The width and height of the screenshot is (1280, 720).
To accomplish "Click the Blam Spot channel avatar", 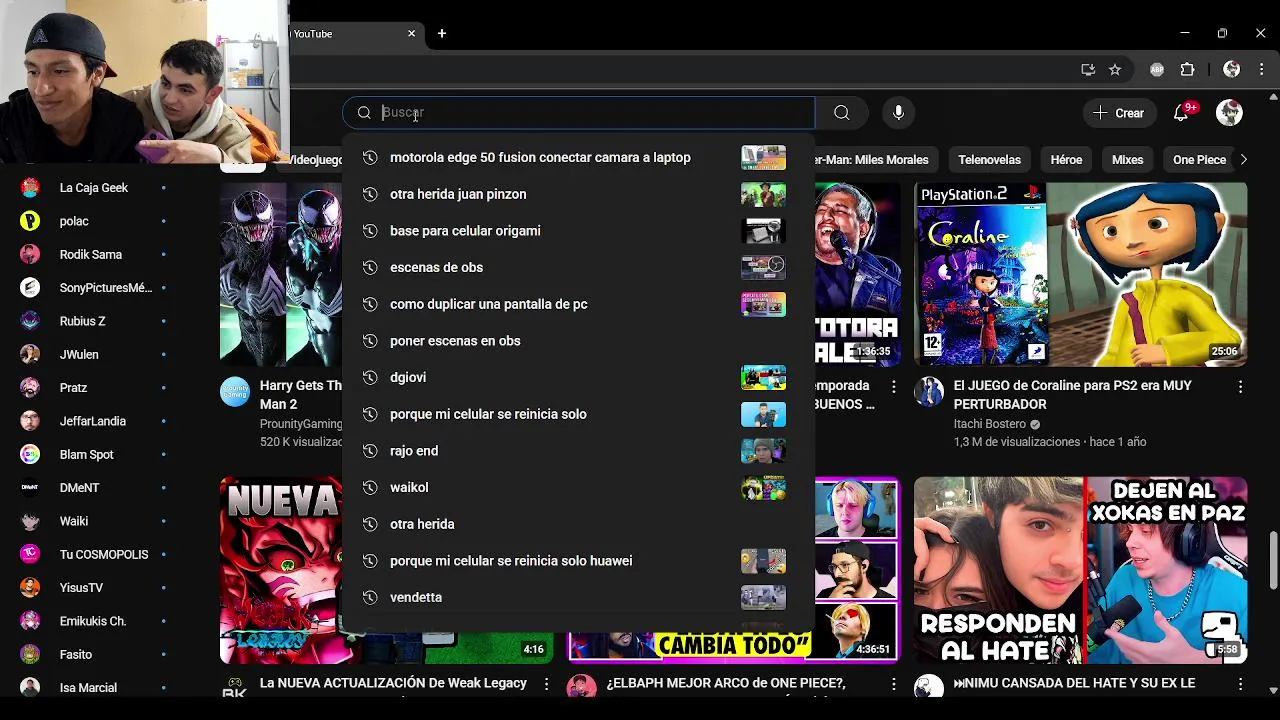I will point(30,454).
